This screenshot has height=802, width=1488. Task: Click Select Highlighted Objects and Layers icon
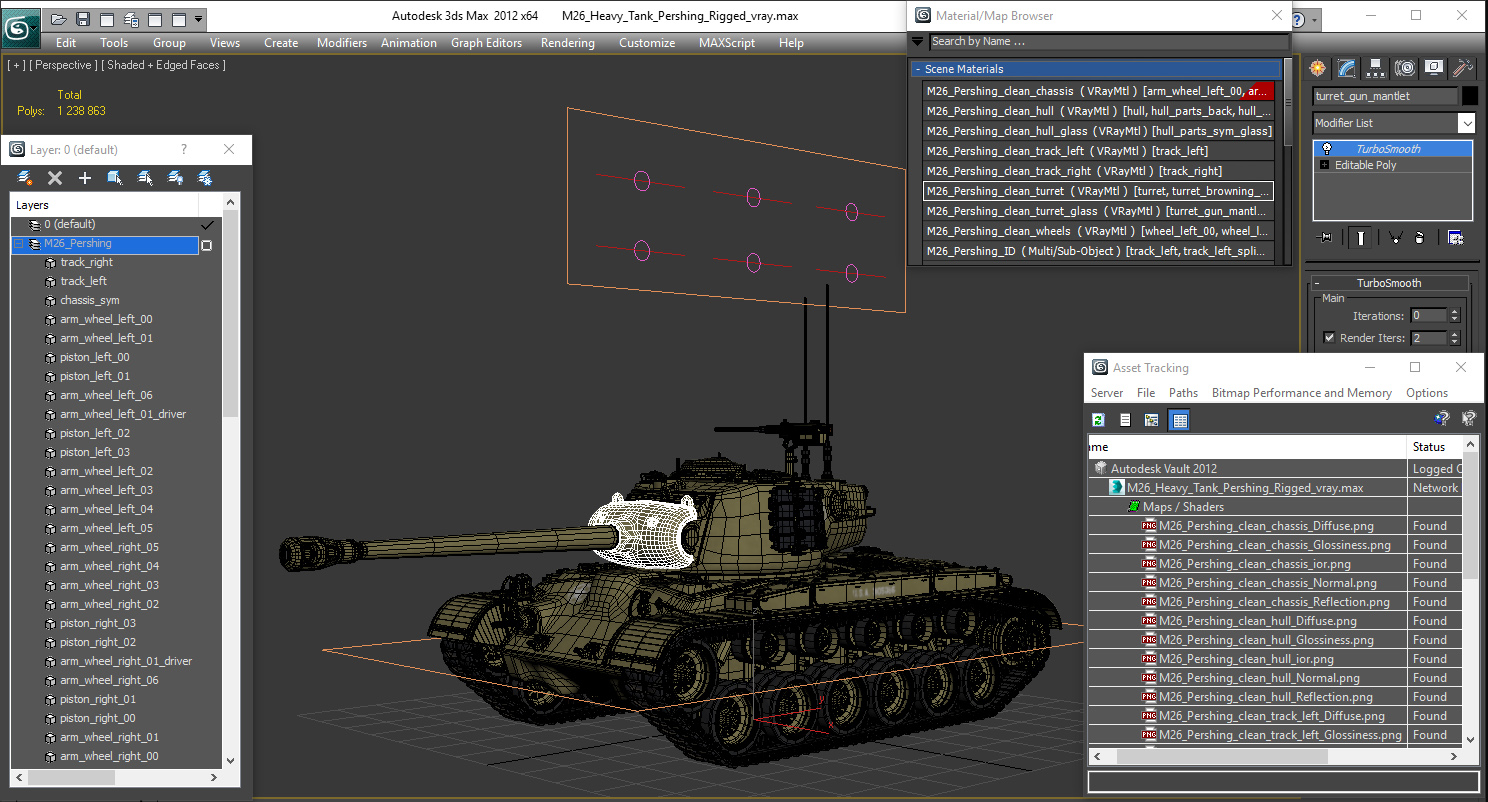point(115,178)
